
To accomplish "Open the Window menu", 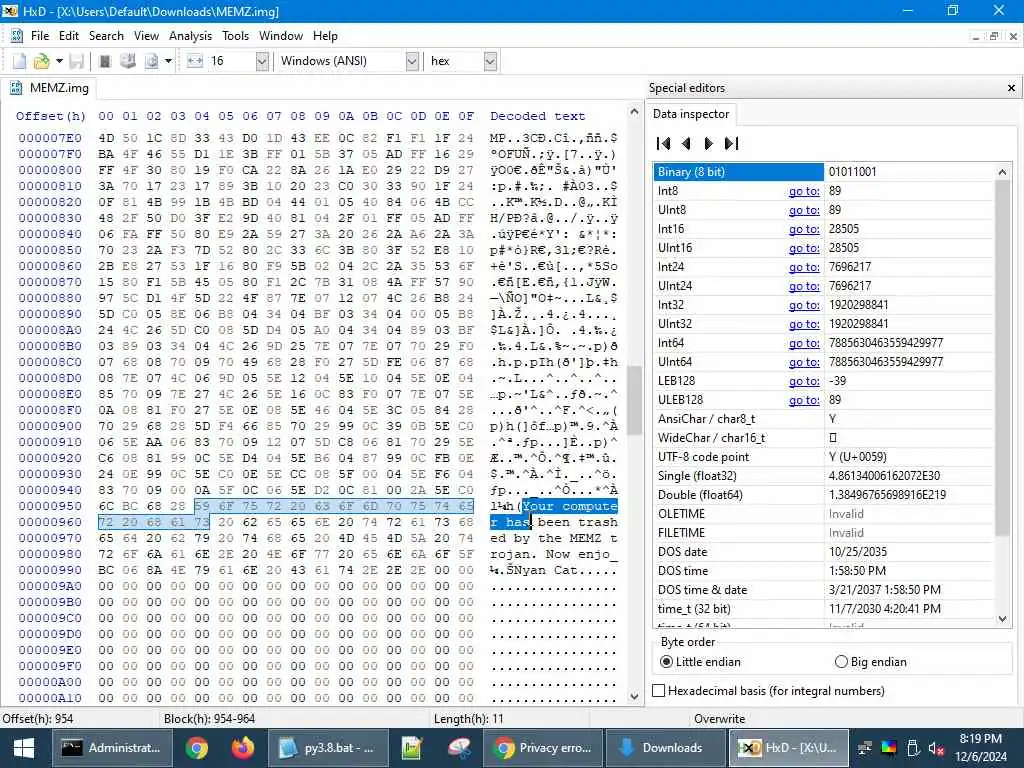I will tap(281, 36).
